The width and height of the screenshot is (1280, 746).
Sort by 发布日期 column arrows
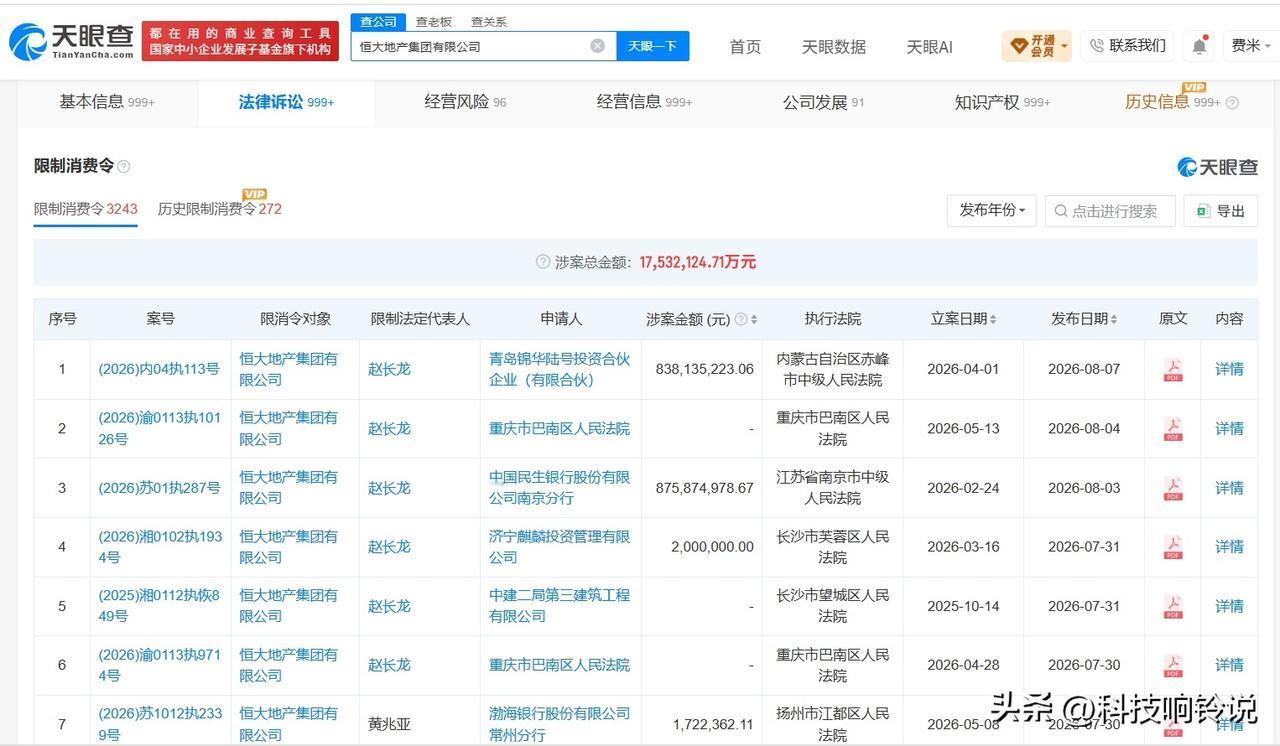(1113, 320)
